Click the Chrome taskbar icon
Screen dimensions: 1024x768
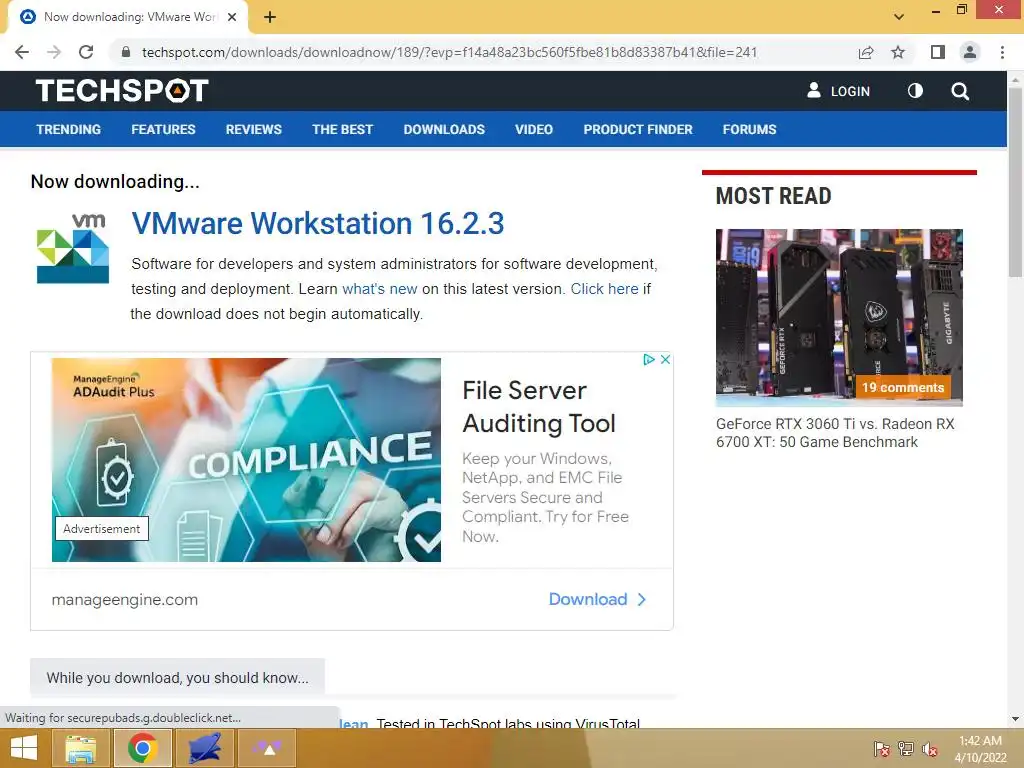pyautogui.click(x=142, y=748)
